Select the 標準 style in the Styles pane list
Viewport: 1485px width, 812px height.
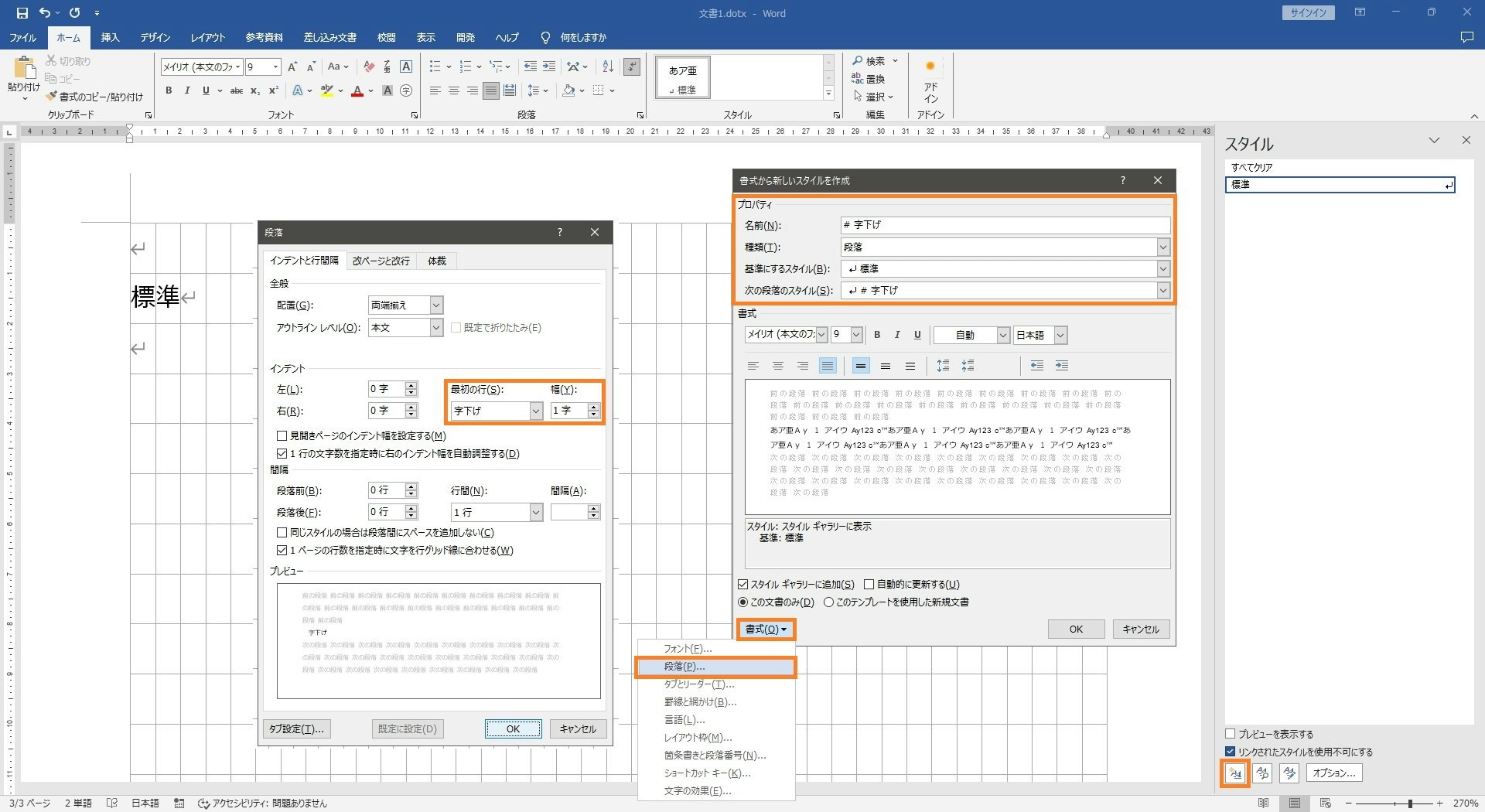pyautogui.click(x=1340, y=185)
